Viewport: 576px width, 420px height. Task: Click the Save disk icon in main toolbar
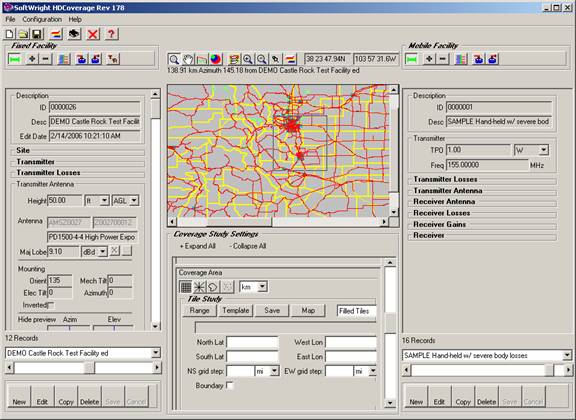coord(37,34)
